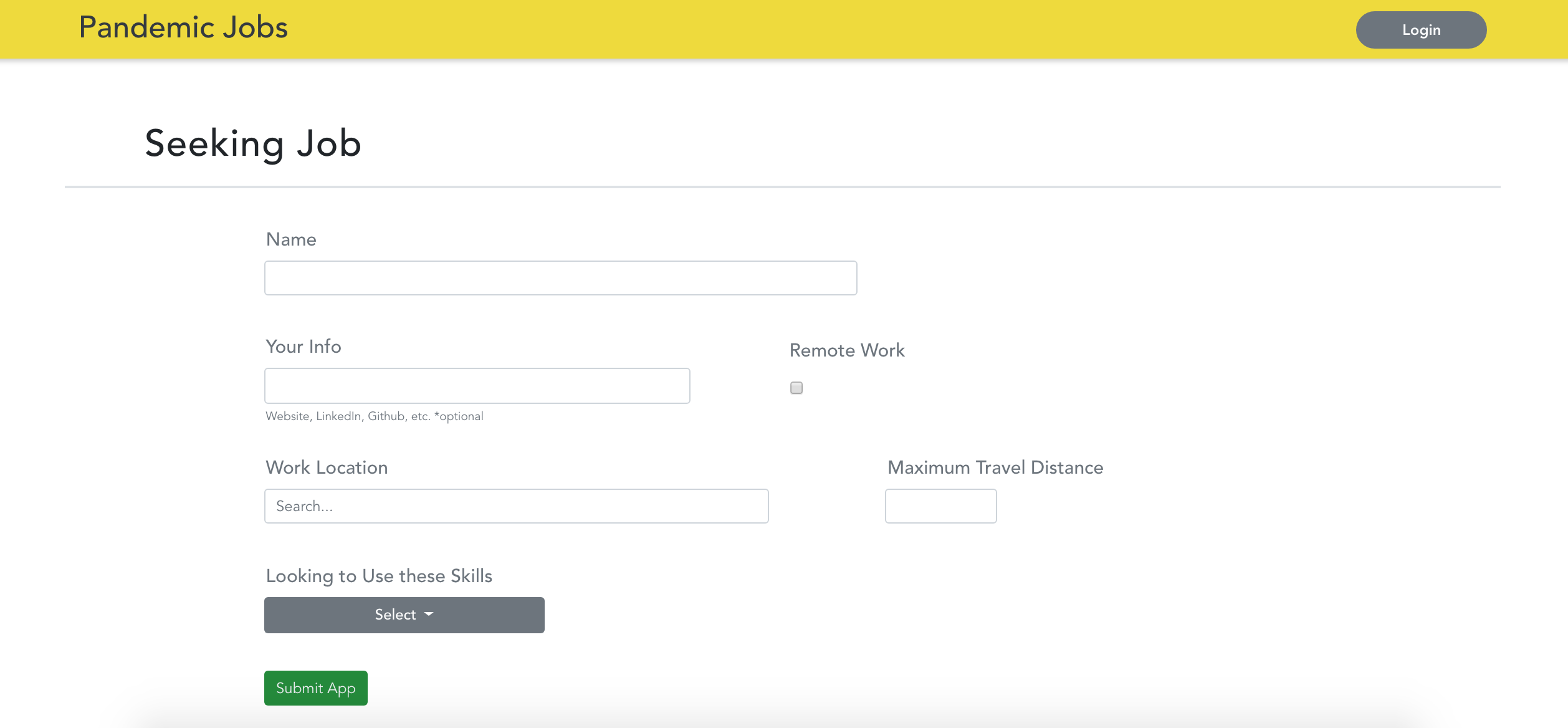Click the Seeking Job heading
Image resolution: width=1568 pixels, height=728 pixels.
click(x=252, y=143)
